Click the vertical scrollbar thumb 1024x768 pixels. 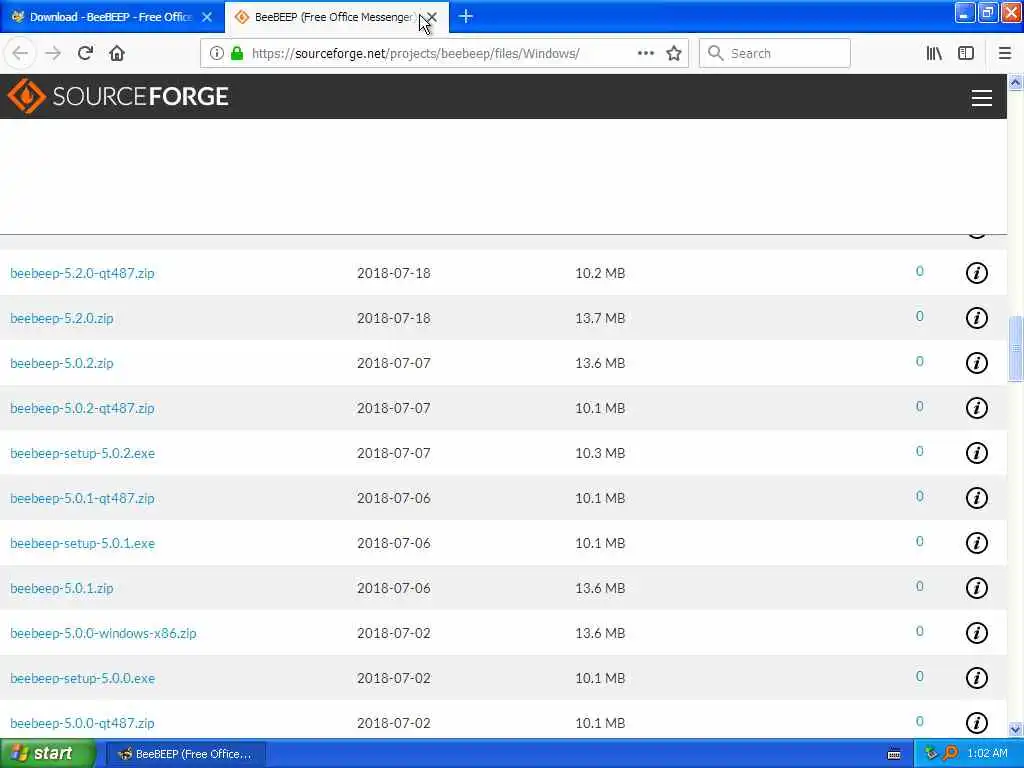click(1015, 348)
